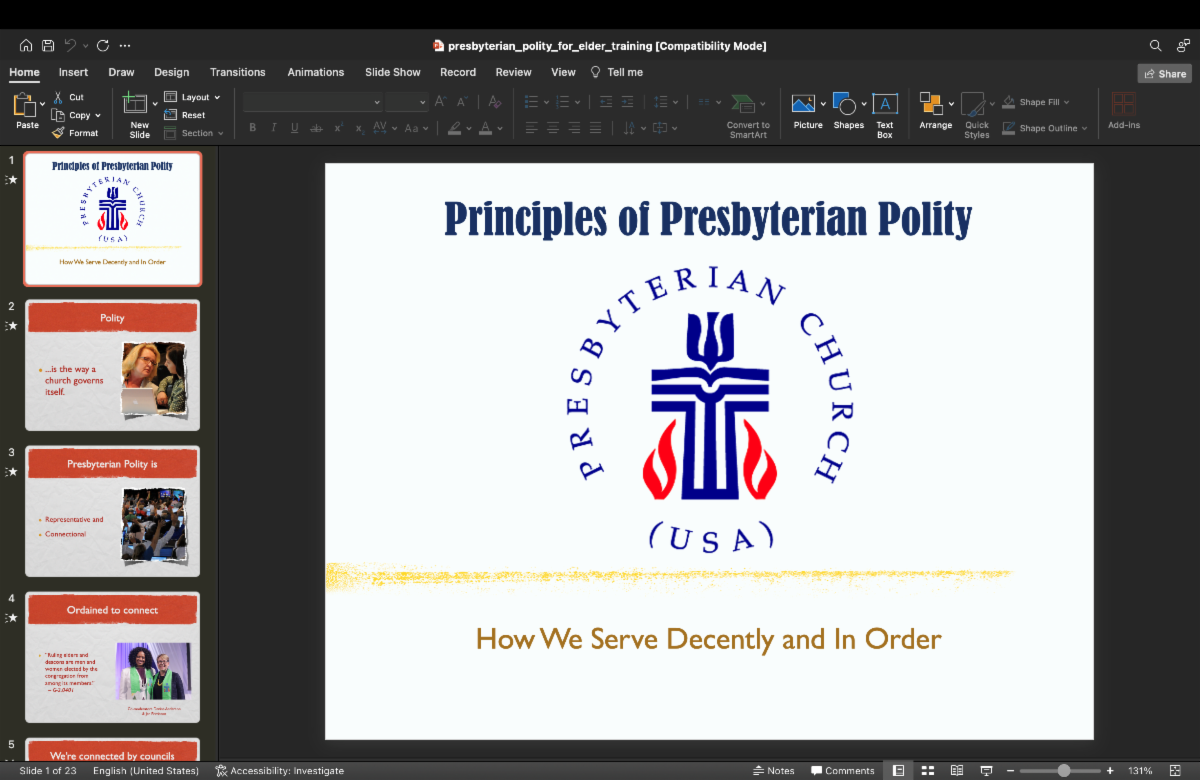The width and height of the screenshot is (1200, 780).
Task: Open the Arrange dropdown arrow
Action: 951,103
